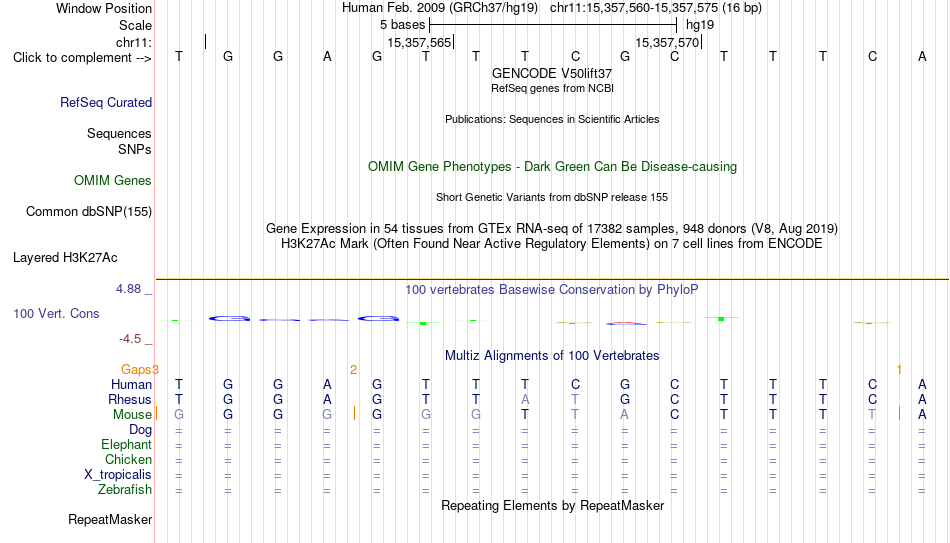Image resolution: width=950 pixels, height=543 pixels.
Task: Click 'RefSeq genes from NCBI' track title
Action: [x=553, y=88]
